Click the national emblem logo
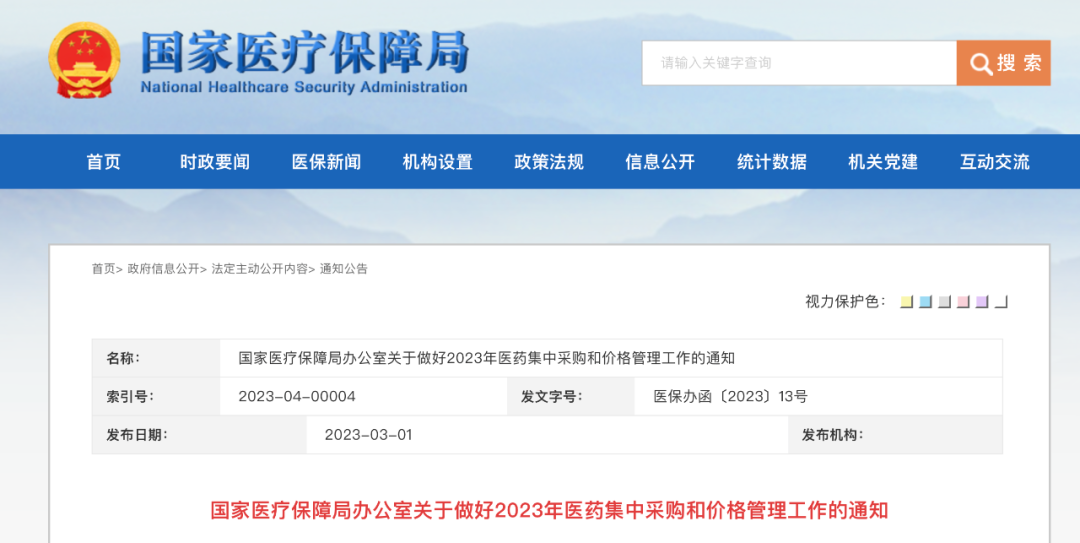Viewport: 1080px width, 543px height. click(x=84, y=60)
